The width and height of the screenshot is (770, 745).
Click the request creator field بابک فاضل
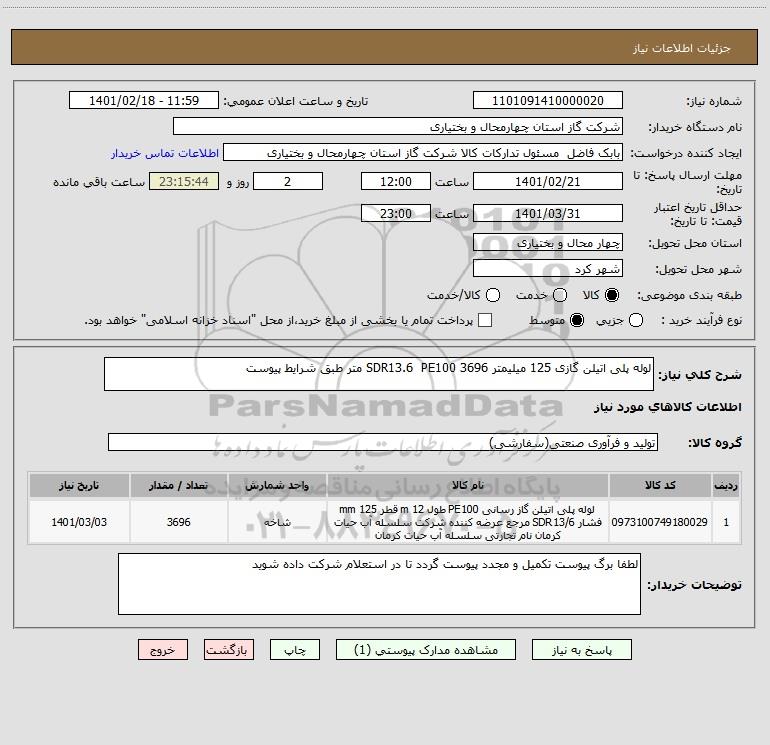pos(423,153)
